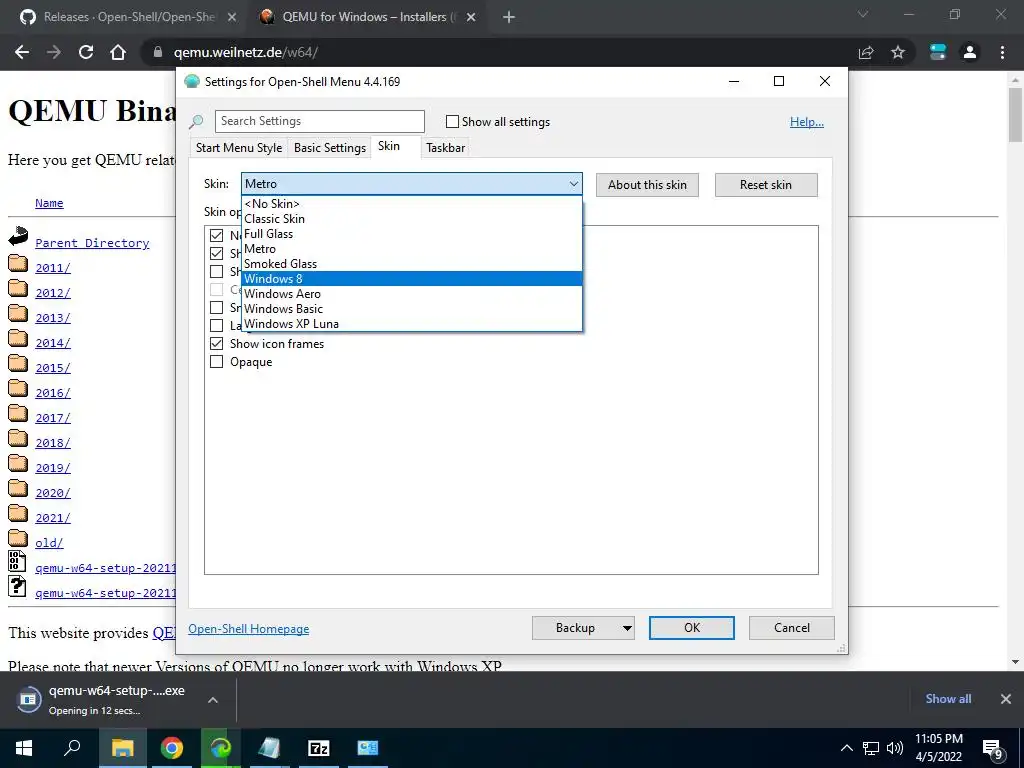Open Chrome tab search chevron

tap(863, 14)
